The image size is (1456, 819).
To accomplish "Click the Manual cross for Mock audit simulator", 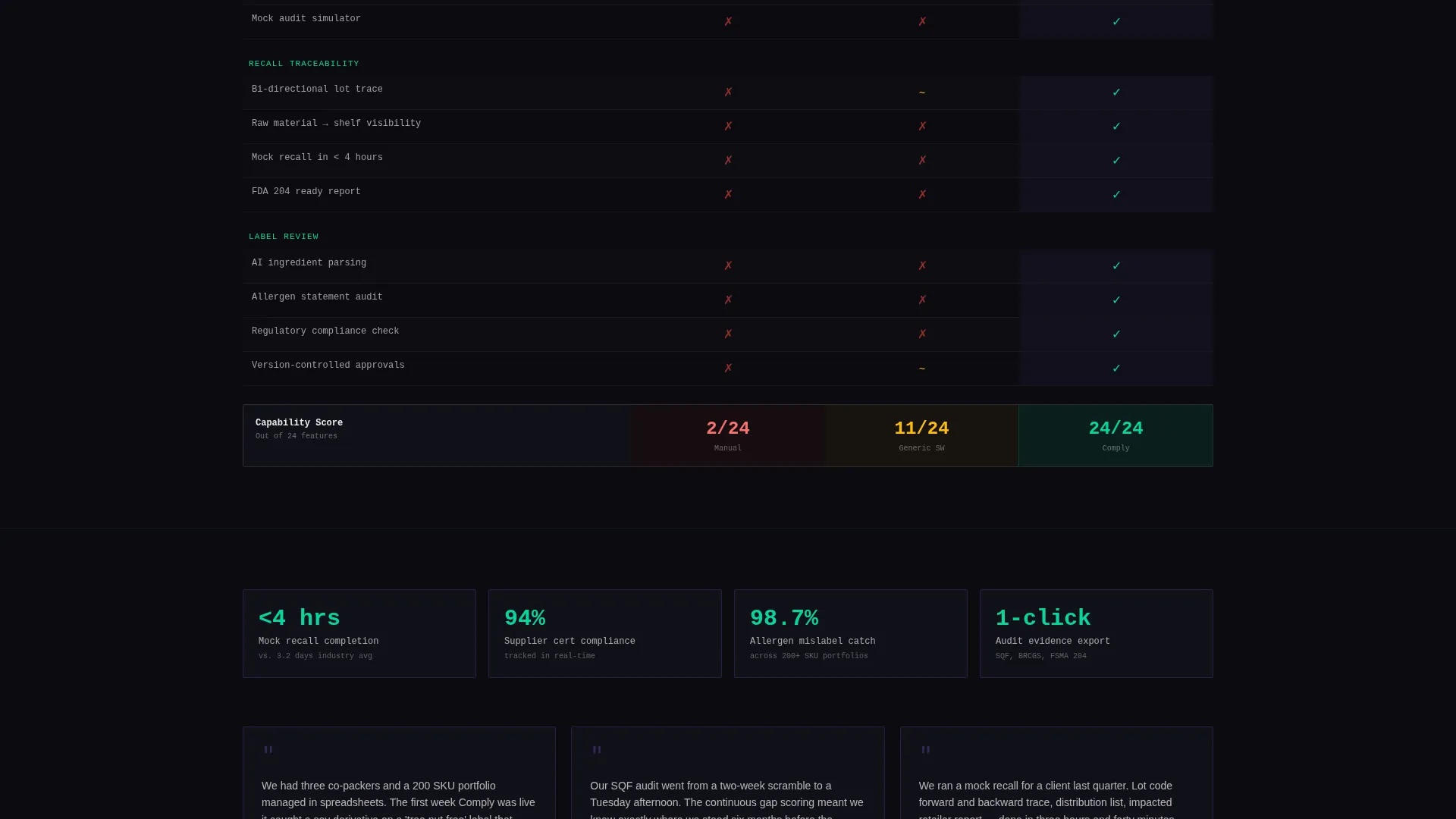I will tap(728, 22).
